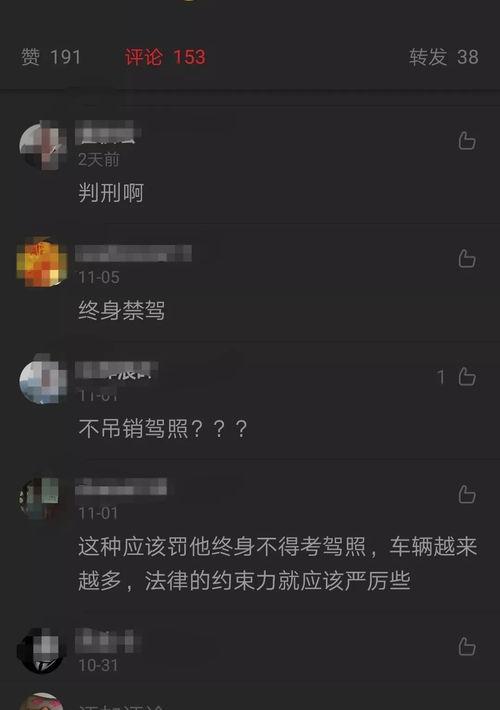Image resolution: width=500 pixels, height=710 pixels.
Task: Like the comment saying 判刑啊
Action: (467, 141)
